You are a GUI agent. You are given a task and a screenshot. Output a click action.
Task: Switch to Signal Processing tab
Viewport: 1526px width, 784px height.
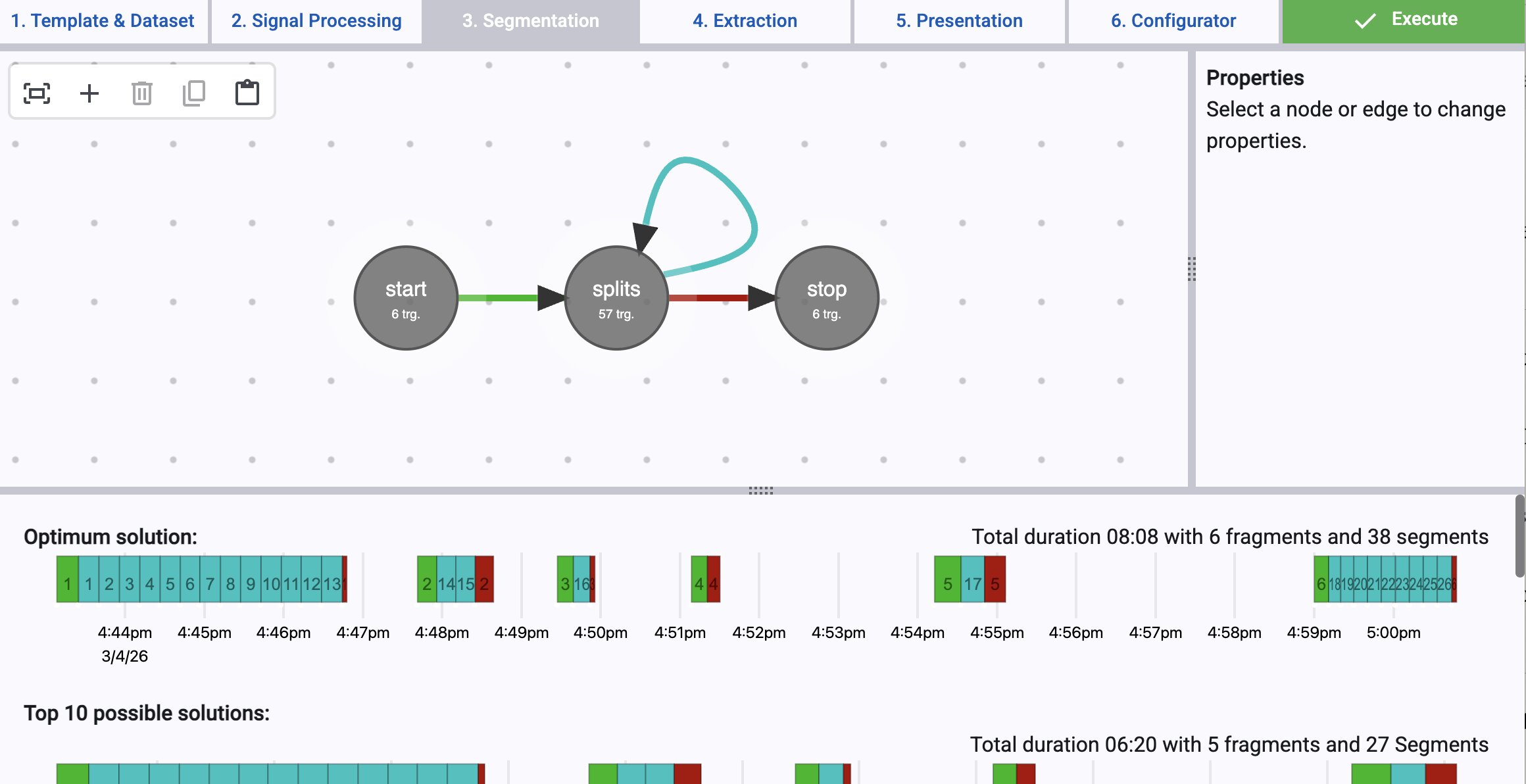[x=316, y=21]
